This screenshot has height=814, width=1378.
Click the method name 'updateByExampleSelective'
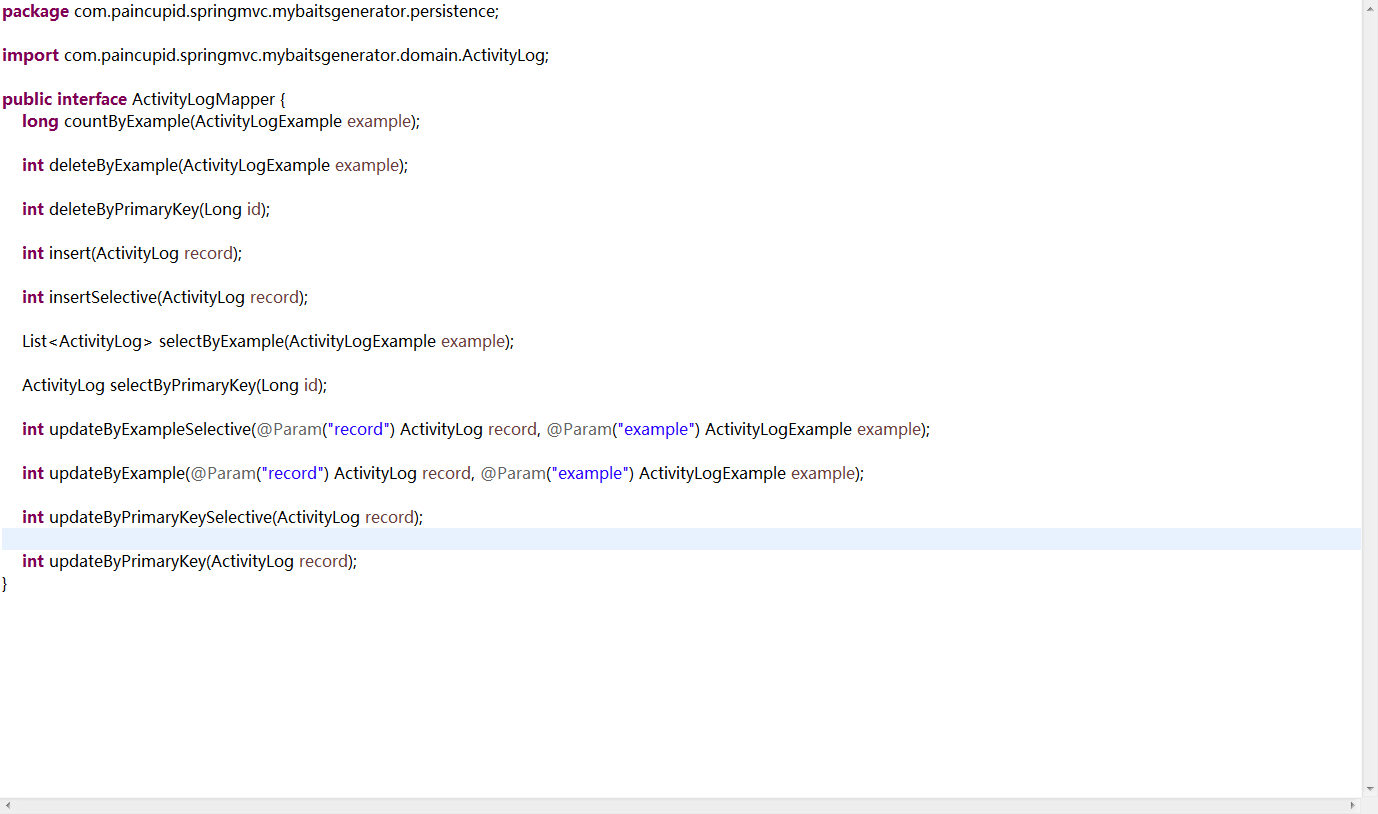point(149,430)
